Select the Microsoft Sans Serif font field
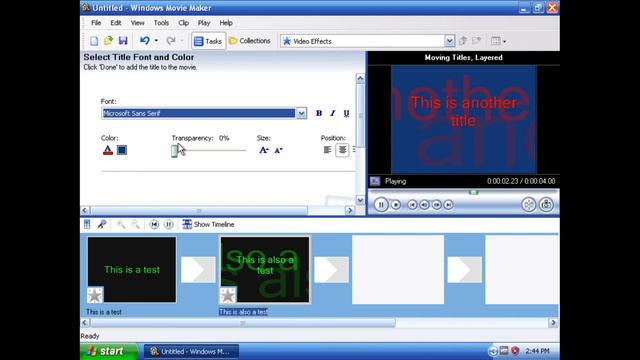 pos(198,113)
